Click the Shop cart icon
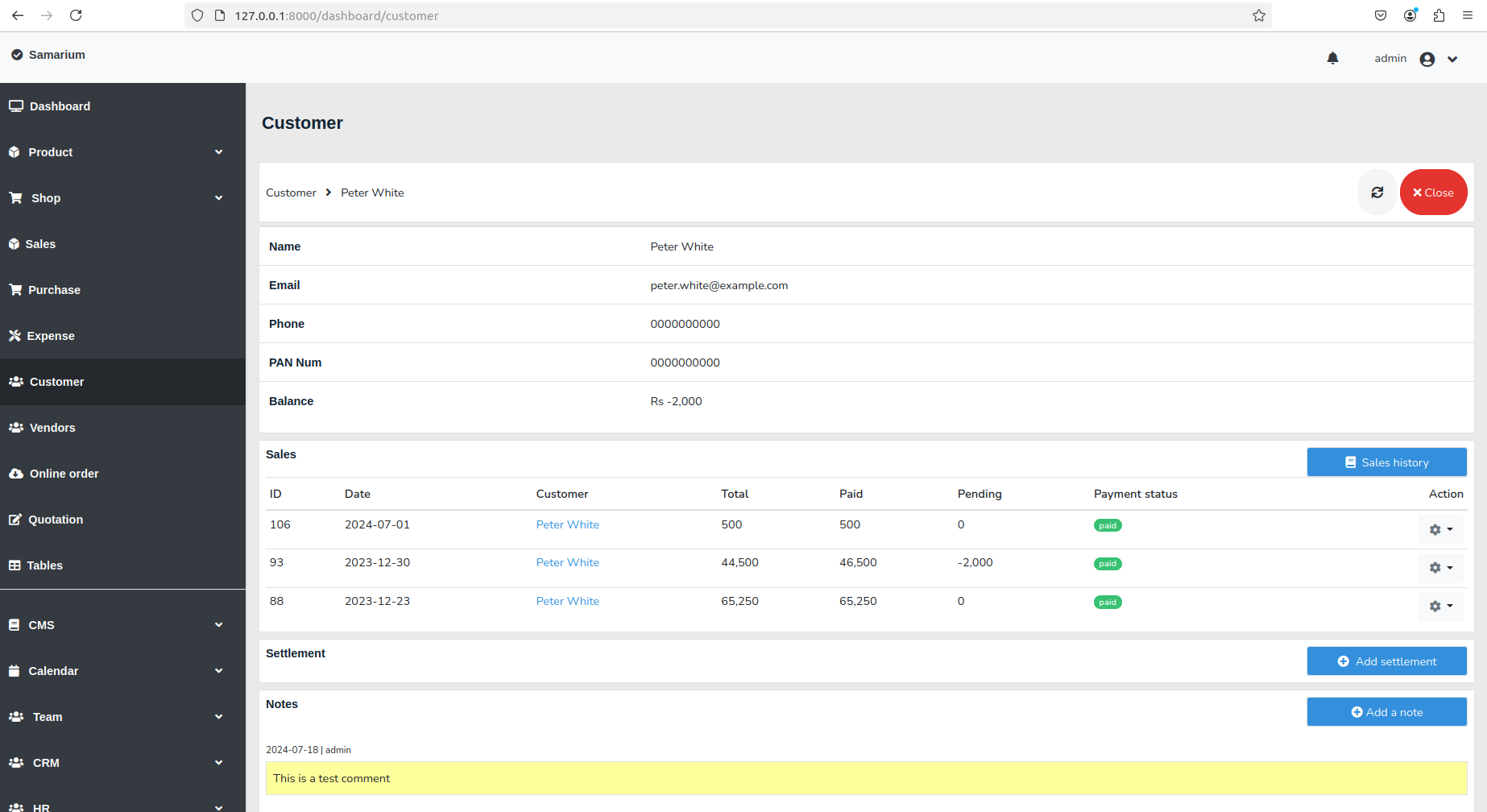The height and width of the screenshot is (812, 1487). pyautogui.click(x=16, y=198)
